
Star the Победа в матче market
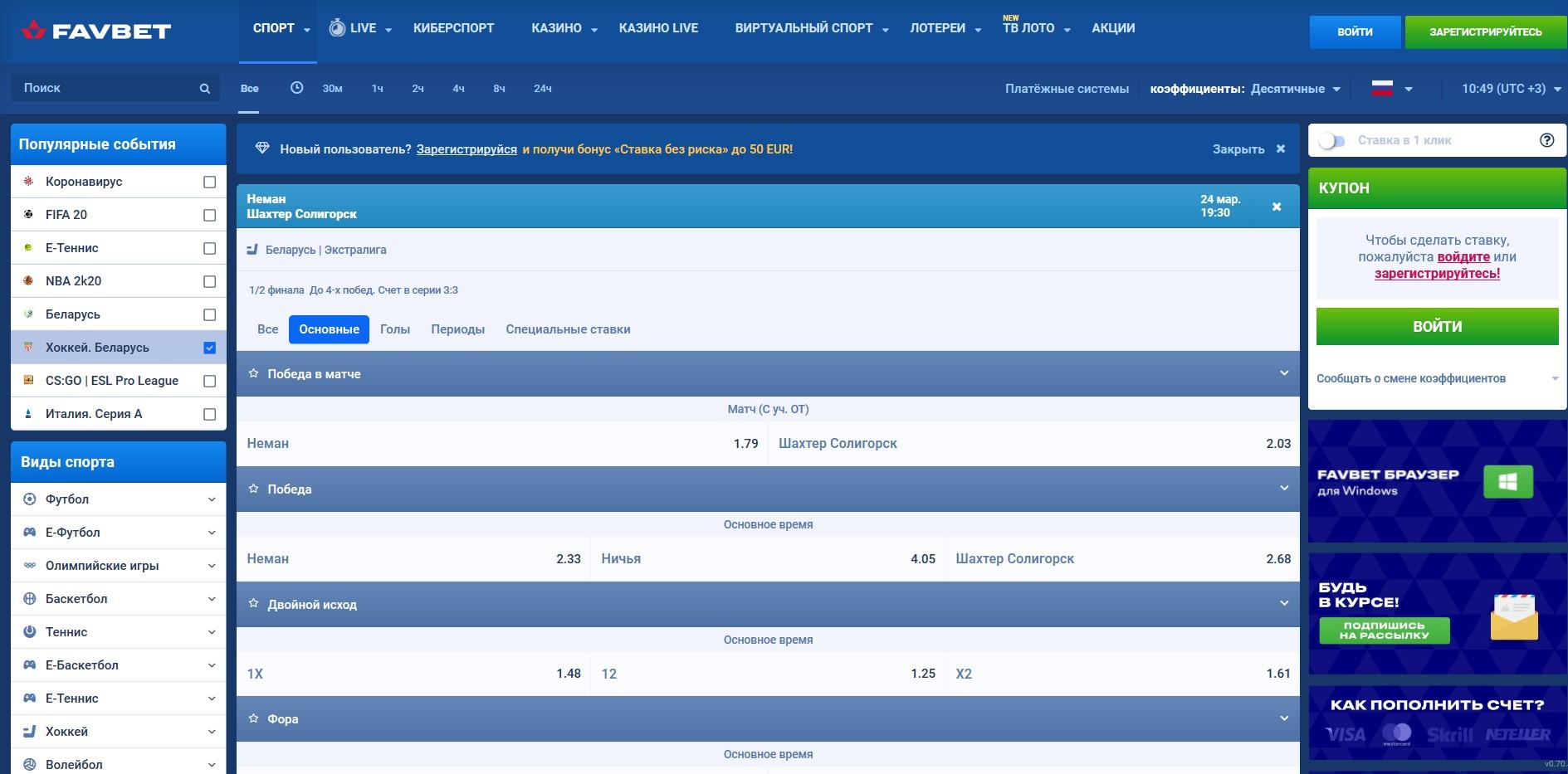(254, 374)
